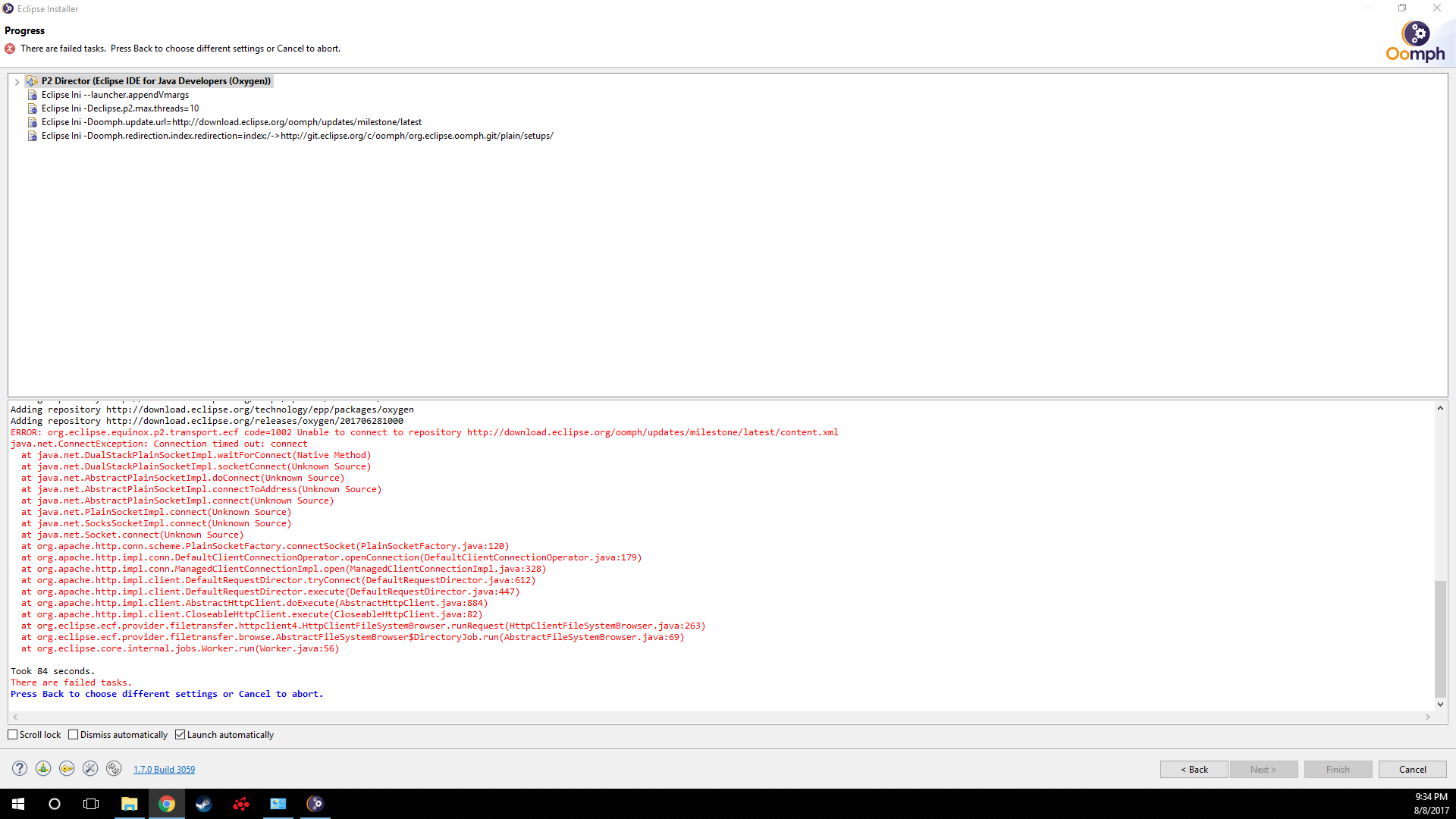The width and height of the screenshot is (1456, 819).
Task: Click the horizontal scrollbar right arrow
Action: [1428, 717]
